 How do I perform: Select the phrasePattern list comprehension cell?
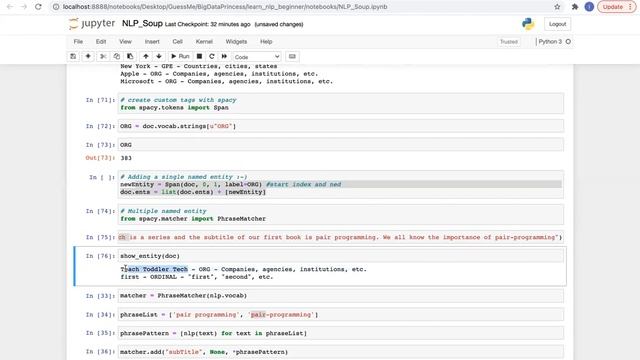341,333
